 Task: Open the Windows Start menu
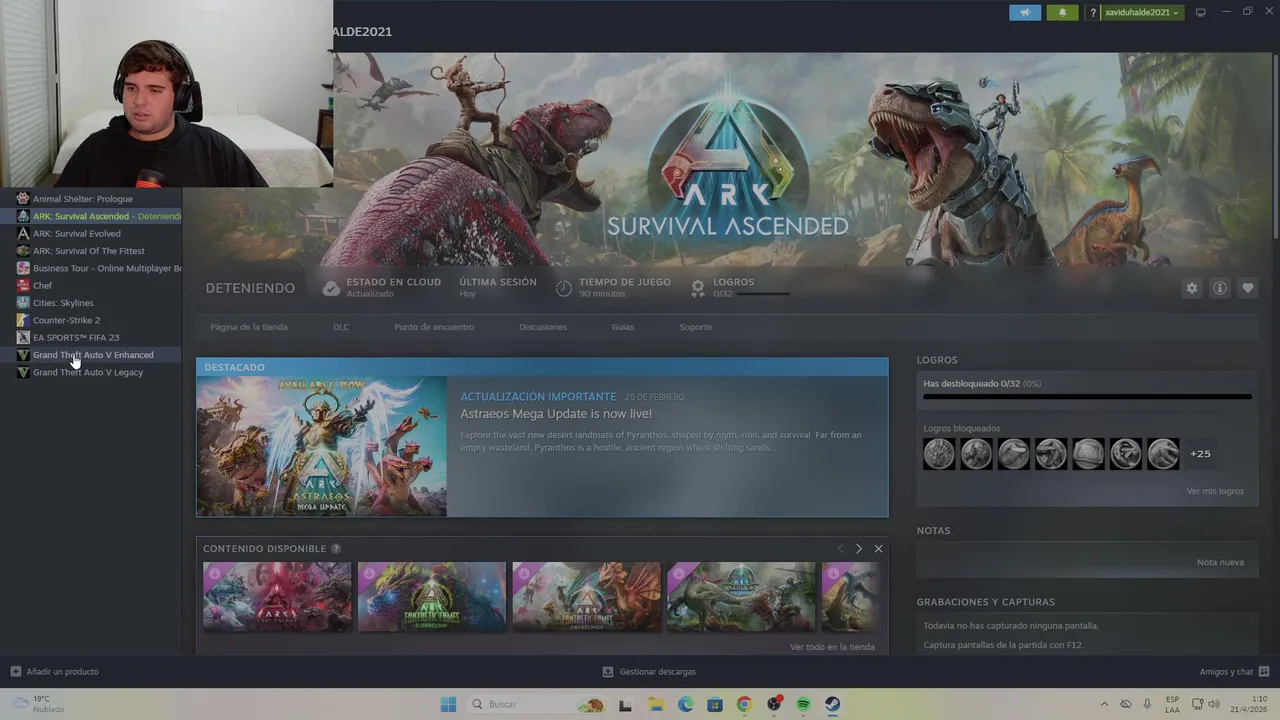[x=448, y=704]
